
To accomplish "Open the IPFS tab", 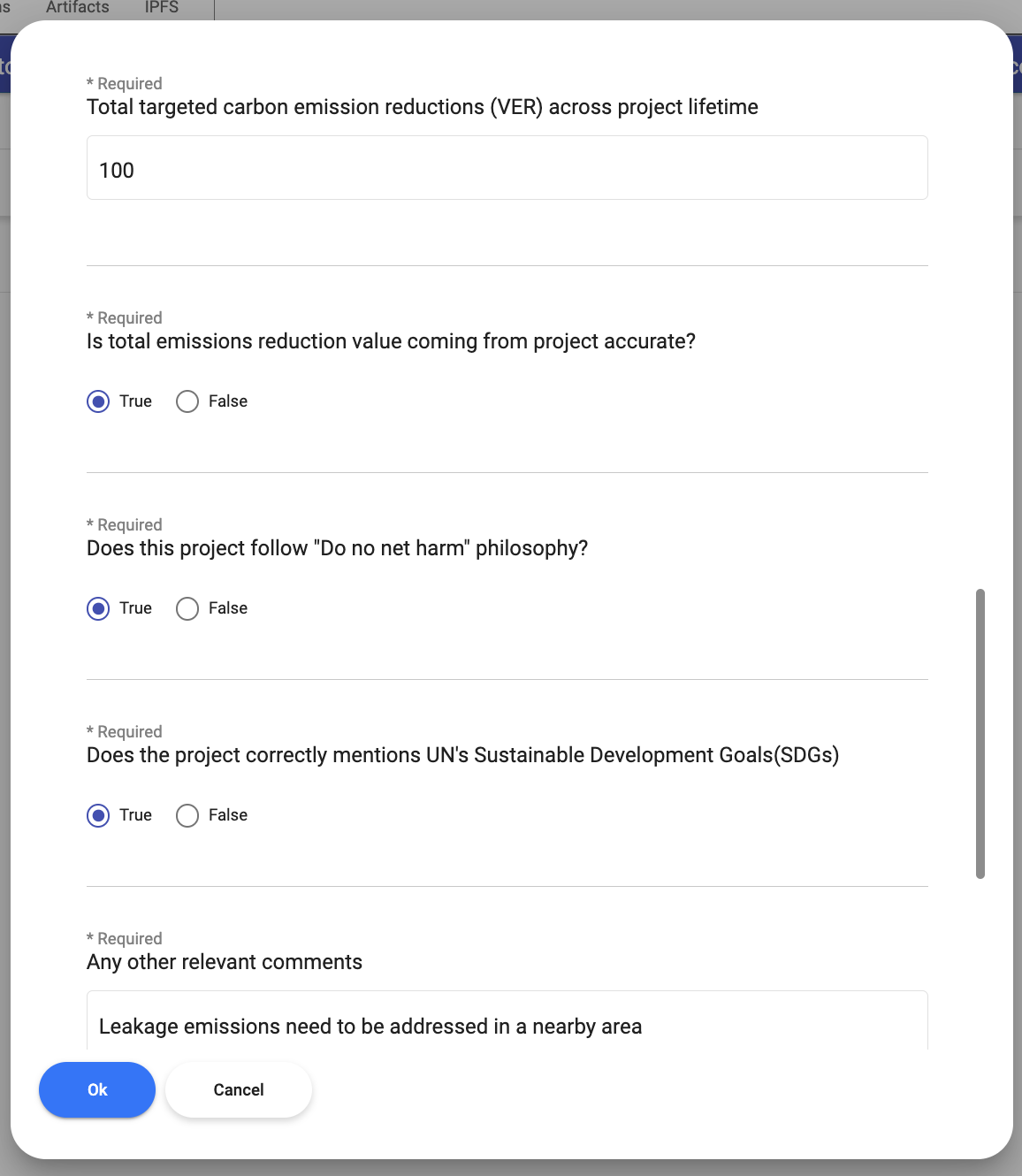I will [162, 8].
